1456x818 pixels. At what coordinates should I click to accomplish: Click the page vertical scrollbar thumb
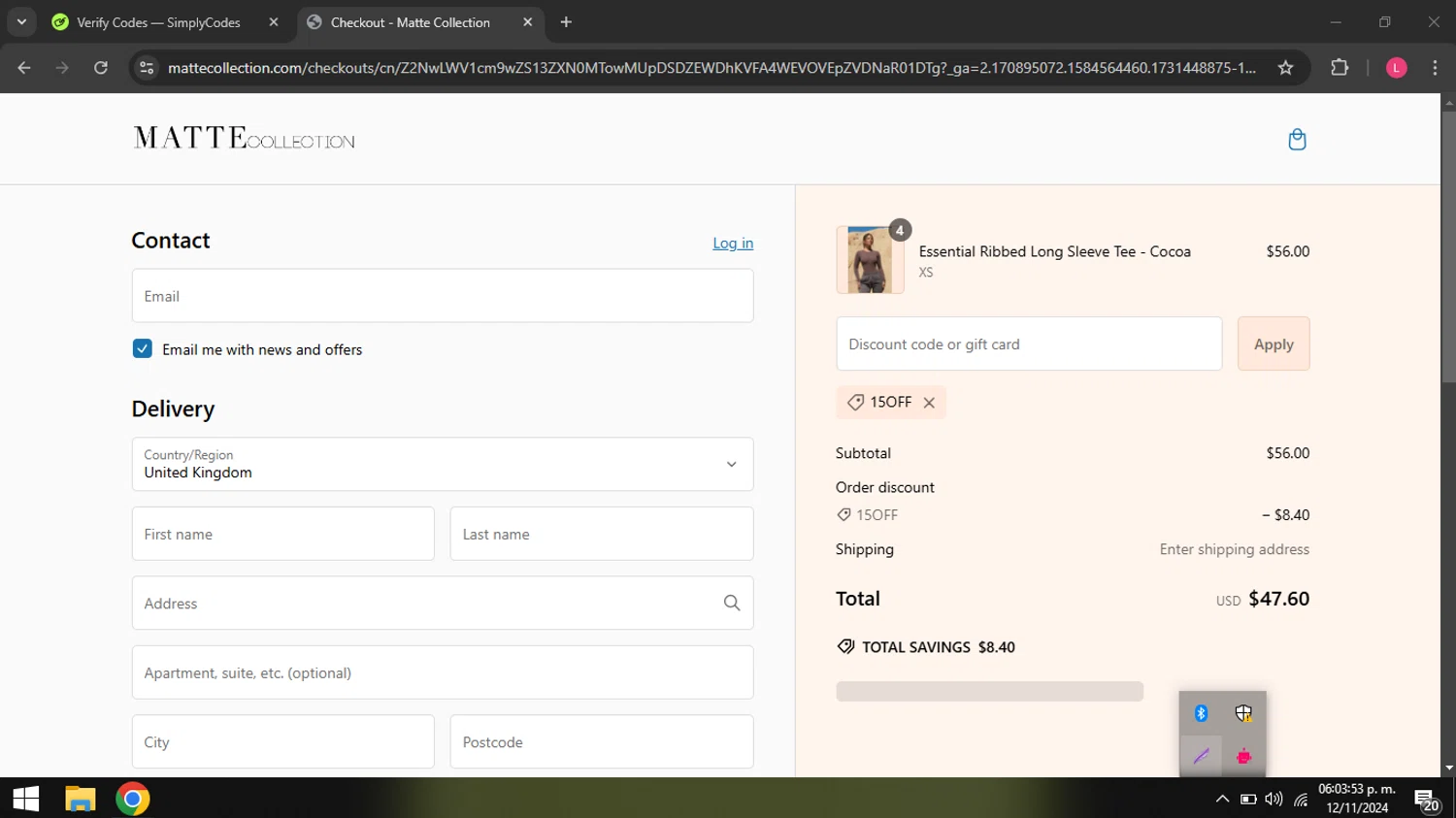coord(1448,247)
